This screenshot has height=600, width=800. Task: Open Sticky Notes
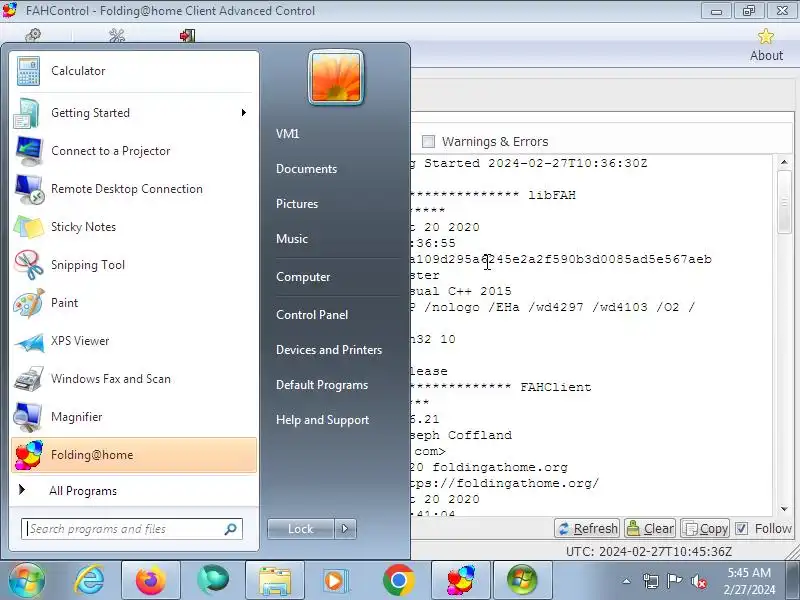[x=133, y=227]
